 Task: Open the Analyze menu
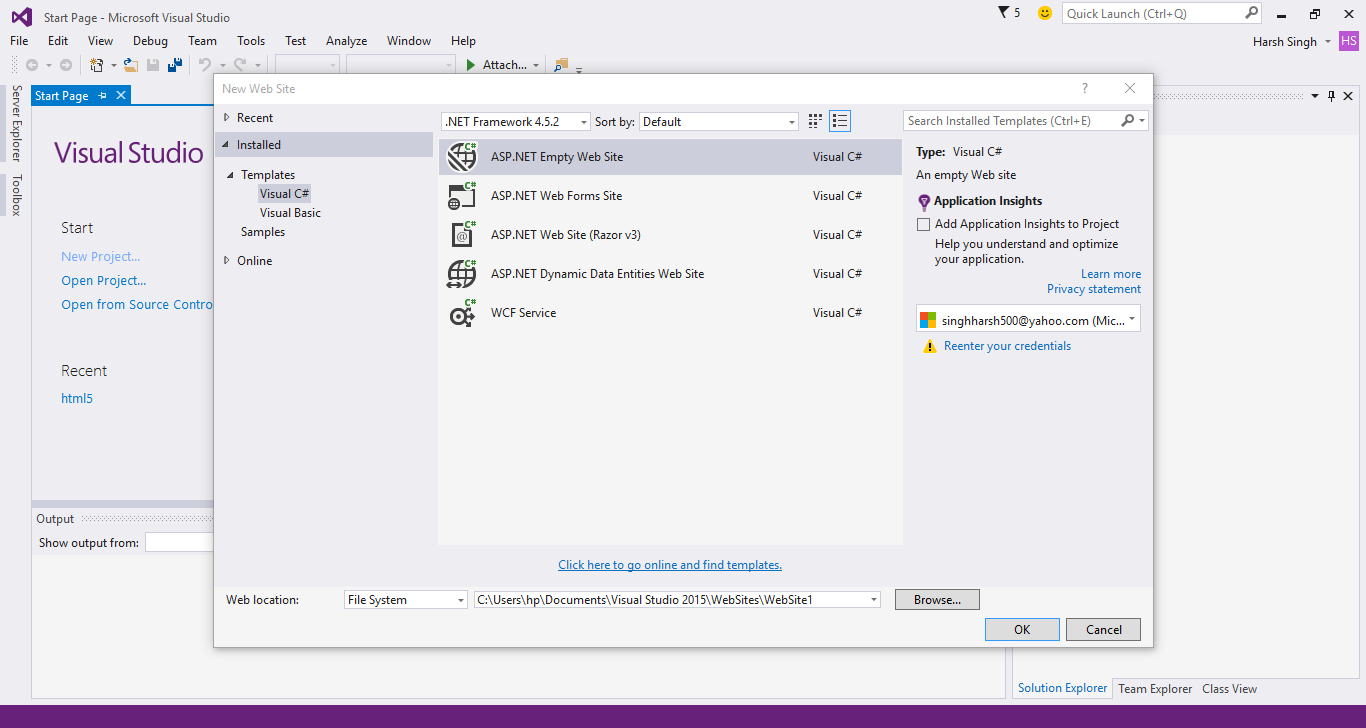[346, 41]
